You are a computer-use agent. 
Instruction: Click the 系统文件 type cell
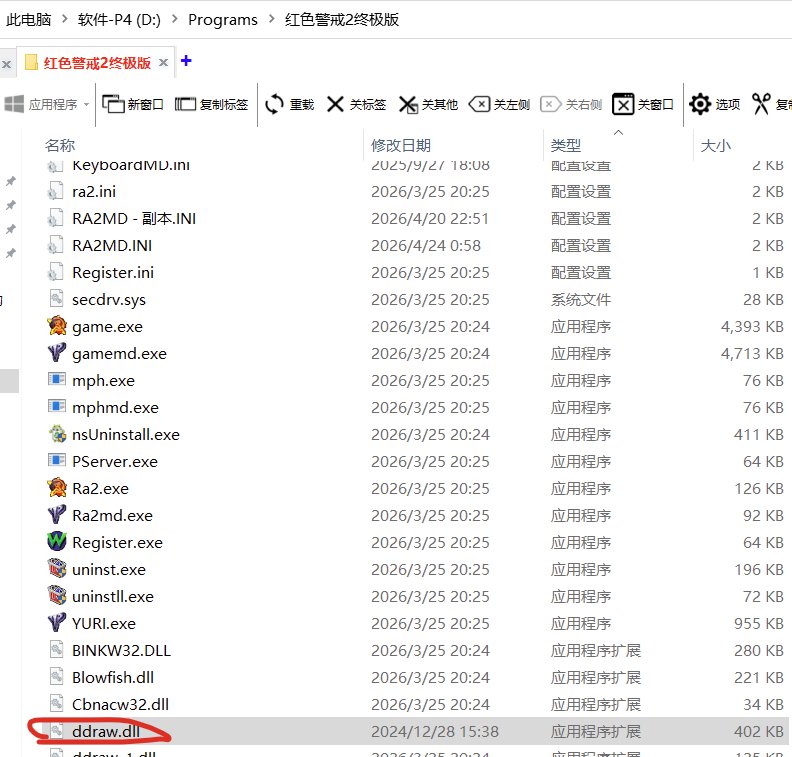point(581,299)
